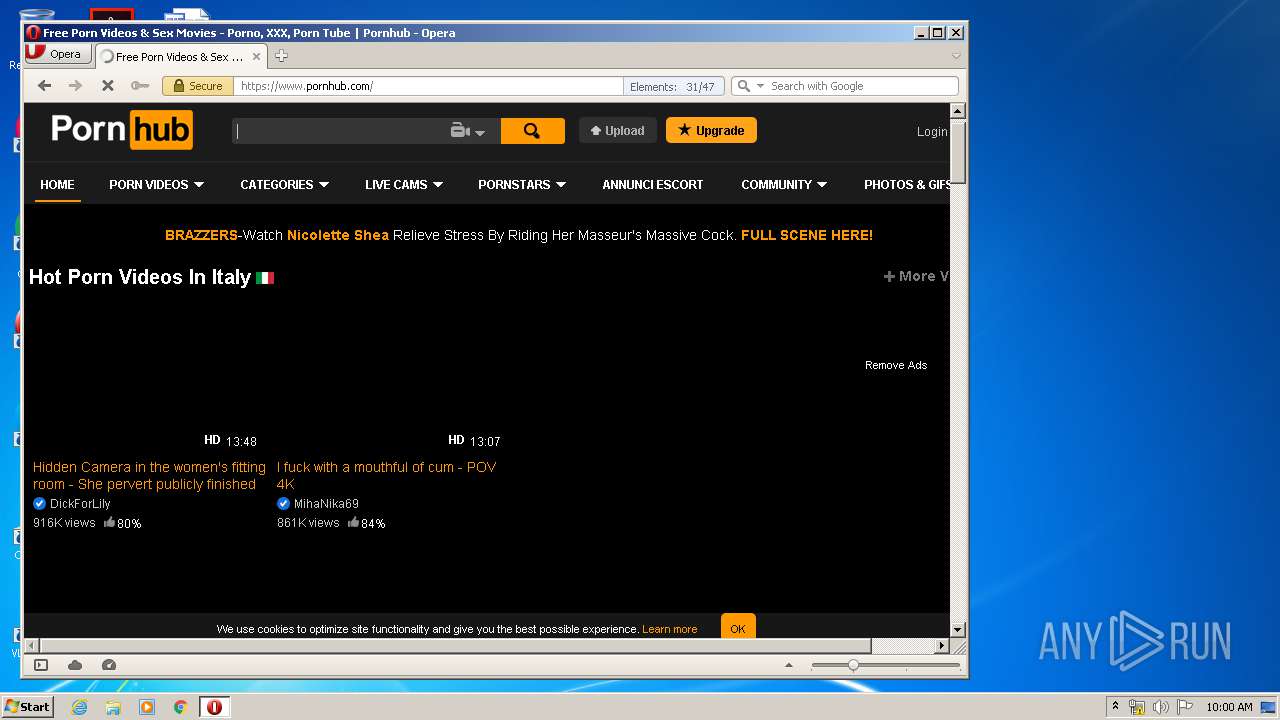Click the Elements 31/47 loading indicator
Viewport: 1280px width, 720px height.
tap(672, 86)
